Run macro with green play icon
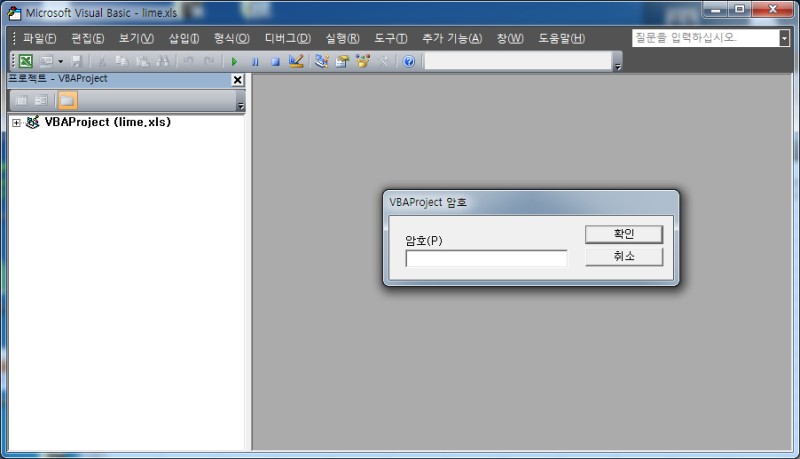Screen dimensions: 800x459 coord(234,61)
